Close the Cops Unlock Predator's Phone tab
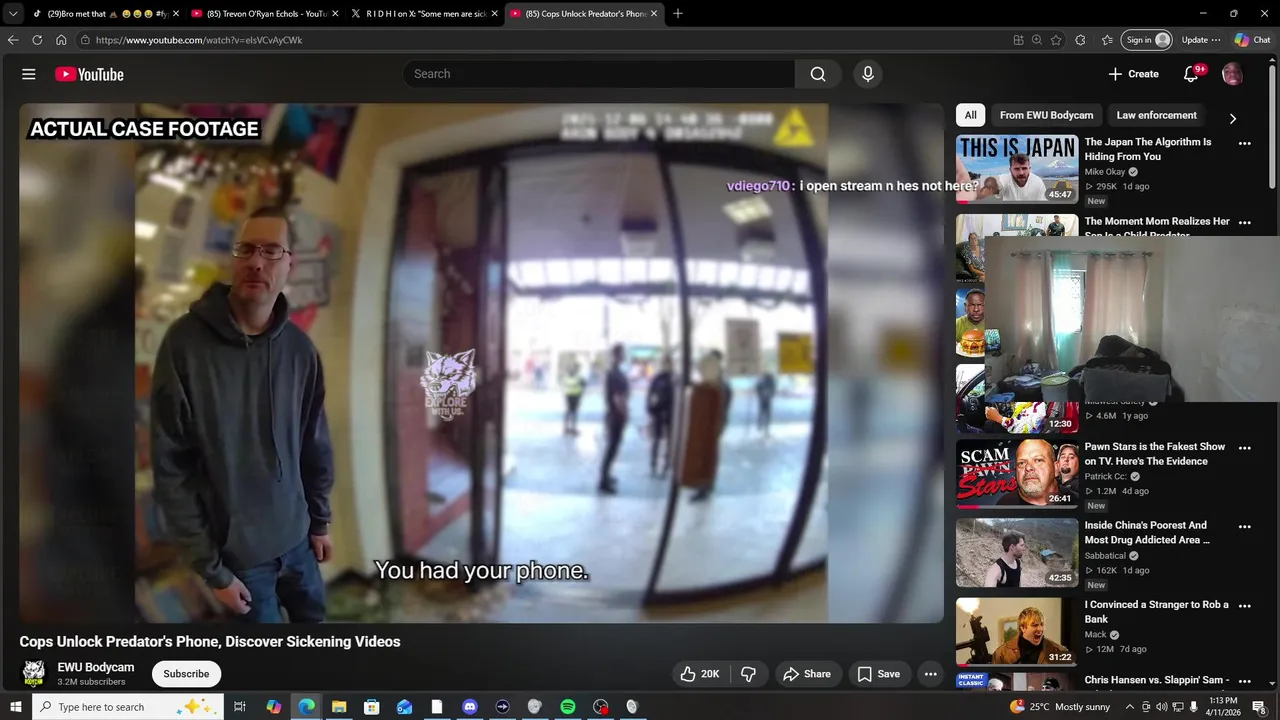This screenshot has width=1280, height=720. click(x=654, y=13)
